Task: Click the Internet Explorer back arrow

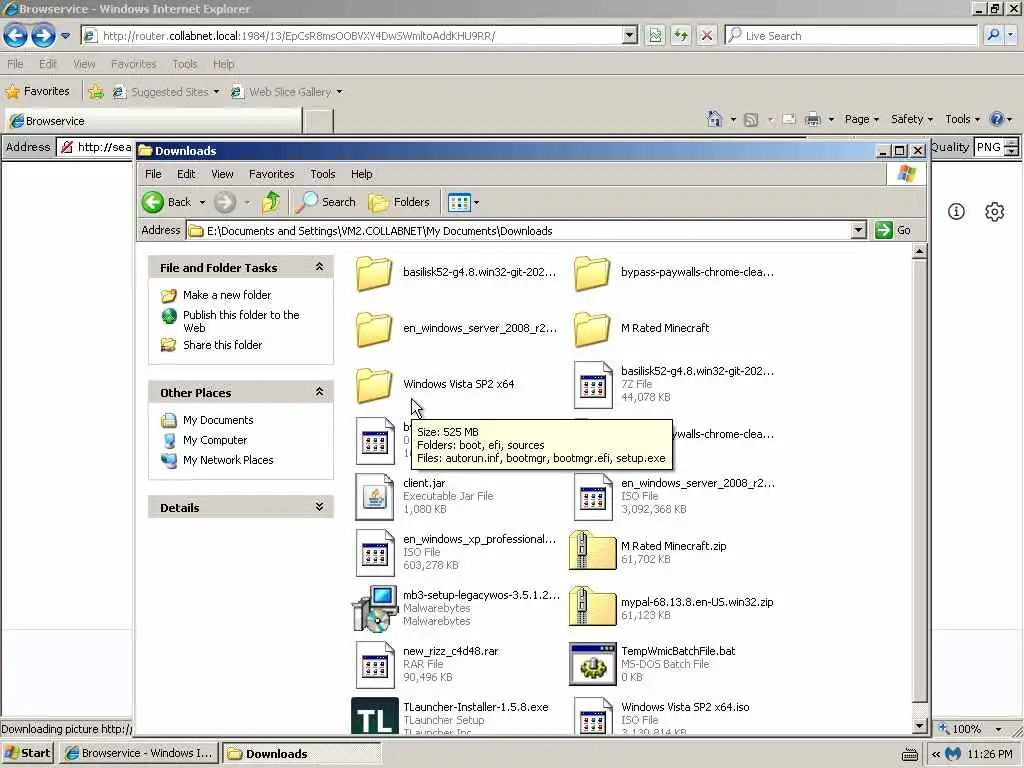Action: point(15,35)
